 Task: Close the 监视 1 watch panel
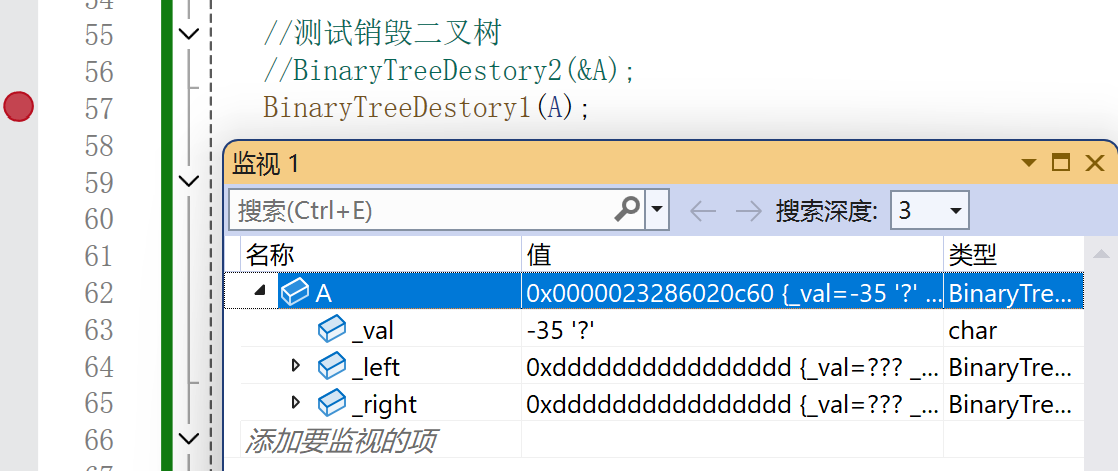point(1094,163)
